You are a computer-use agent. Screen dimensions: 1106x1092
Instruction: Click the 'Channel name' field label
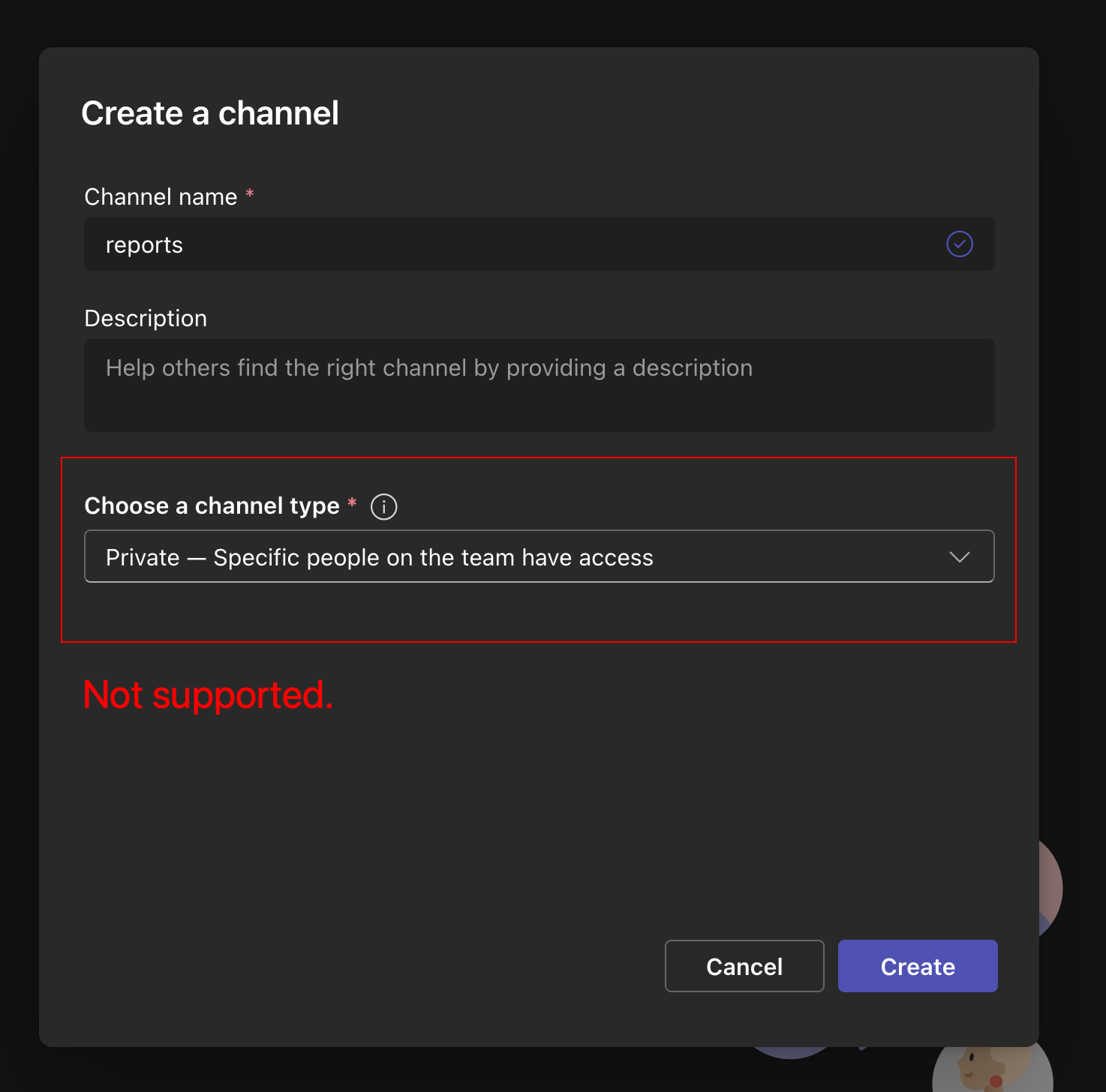click(x=161, y=196)
